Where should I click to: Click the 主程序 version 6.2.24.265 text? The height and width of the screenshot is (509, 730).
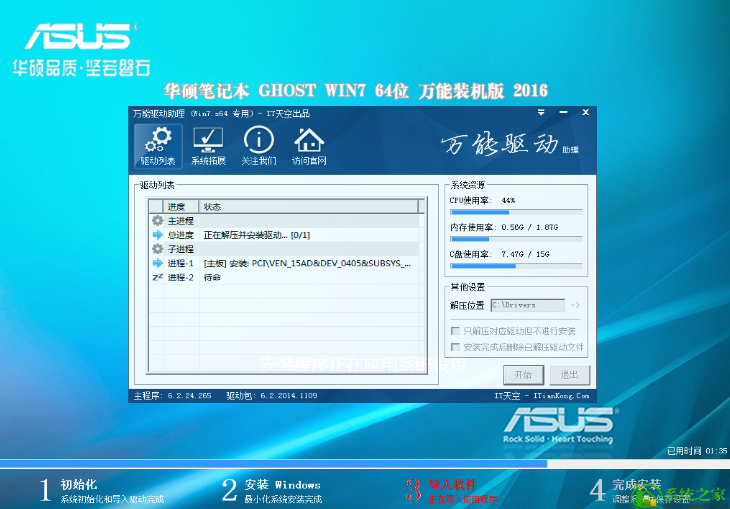point(172,395)
